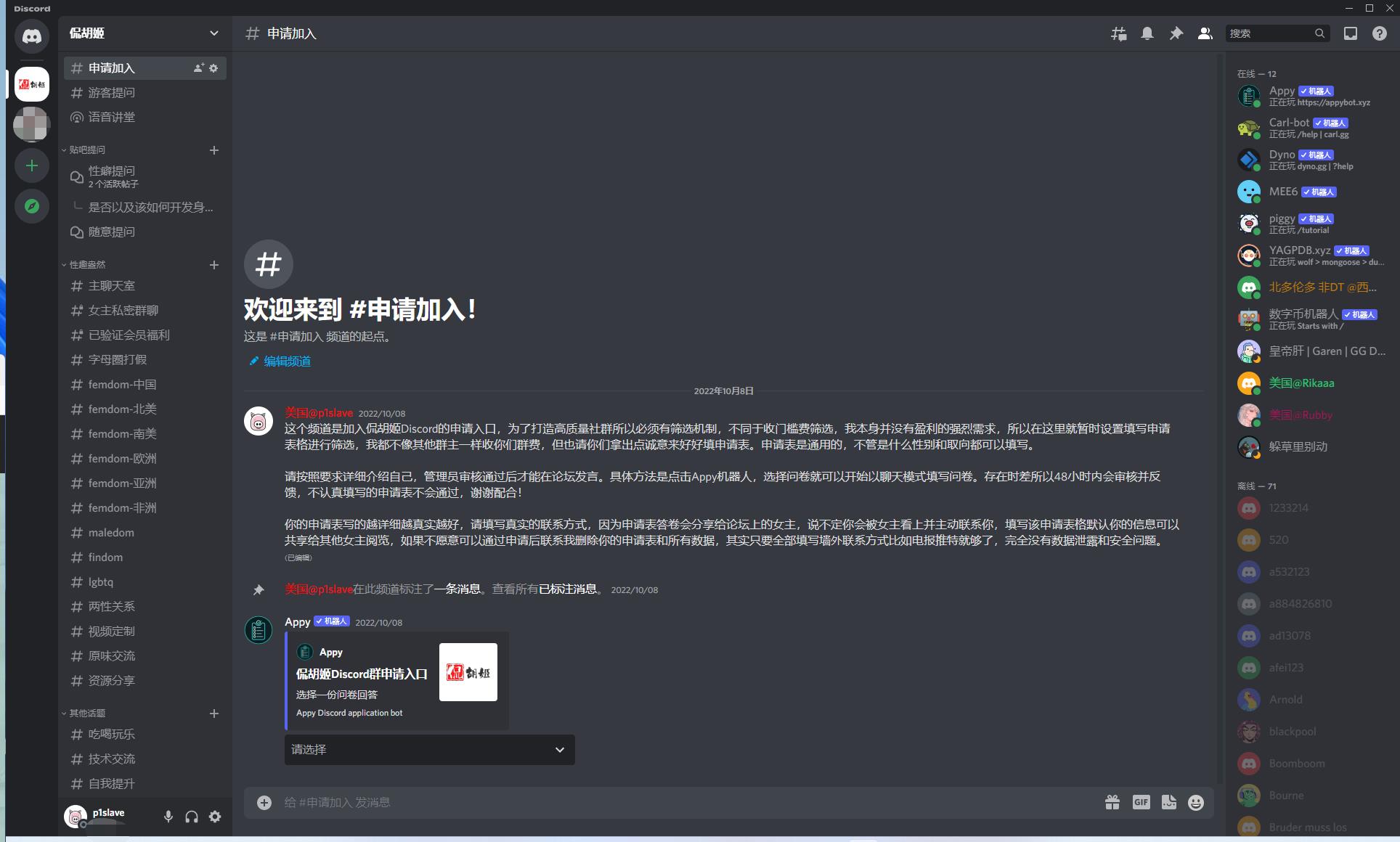1400x842 pixels.
Task: Open the Threads icon in header
Action: [x=1118, y=33]
